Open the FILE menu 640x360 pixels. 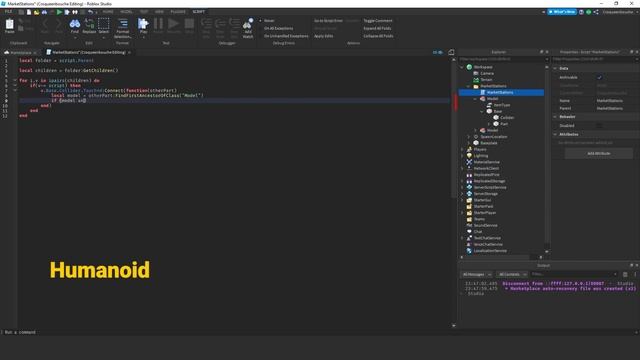pyautogui.click(x=8, y=12)
